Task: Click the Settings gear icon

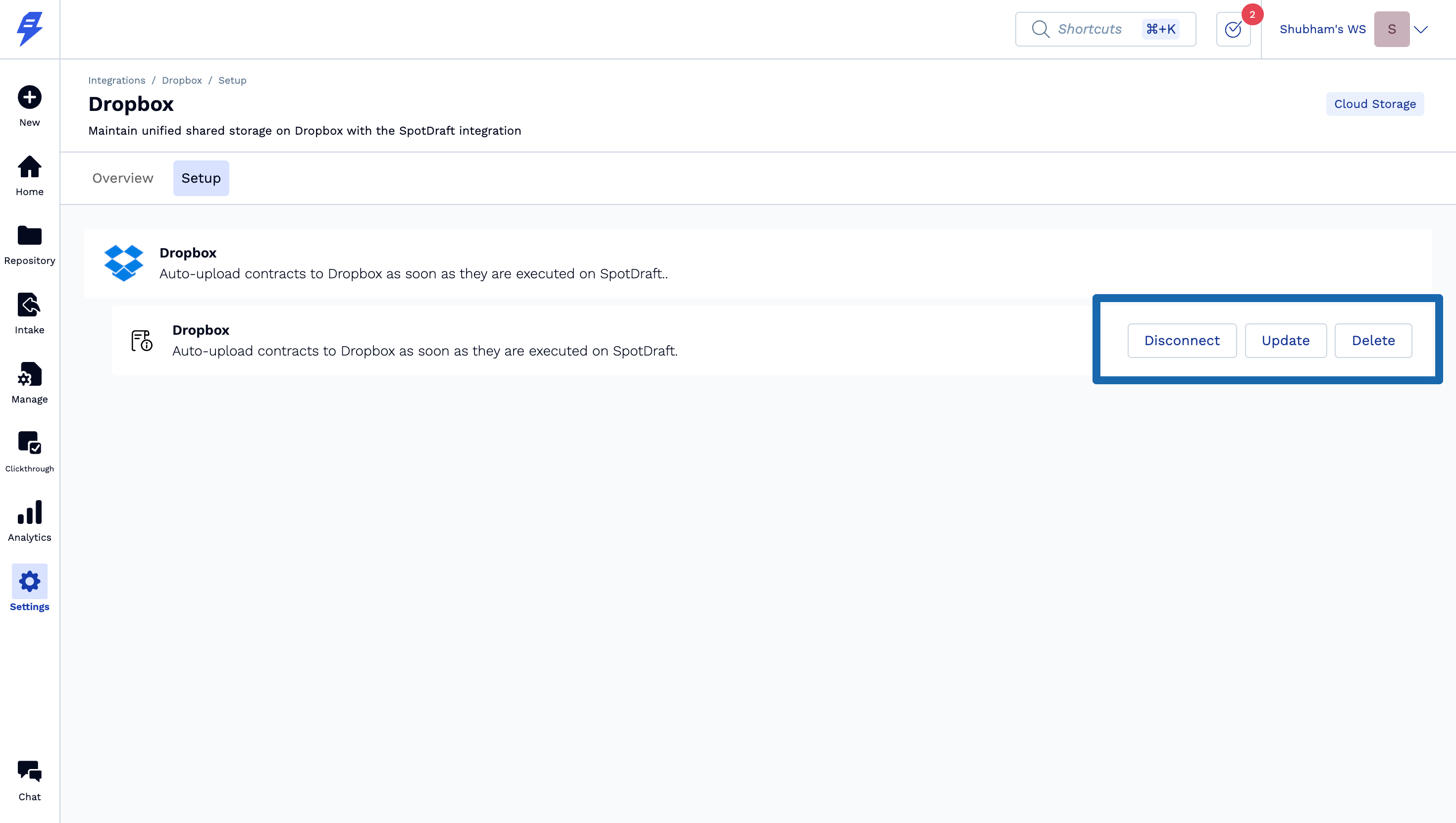Action: pyautogui.click(x=29, y=582)
